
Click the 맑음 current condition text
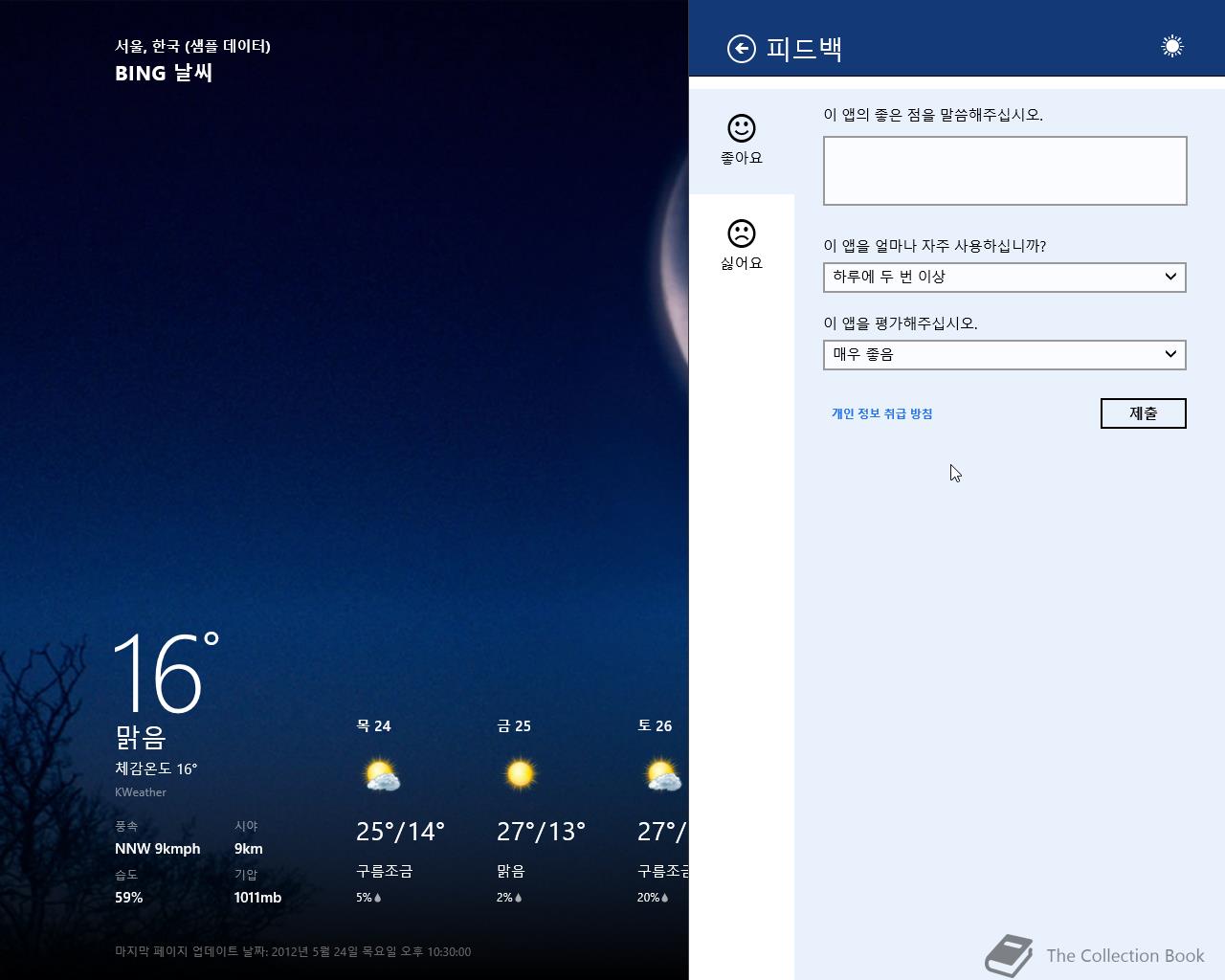pyautogui.click(x=141, y=738)
